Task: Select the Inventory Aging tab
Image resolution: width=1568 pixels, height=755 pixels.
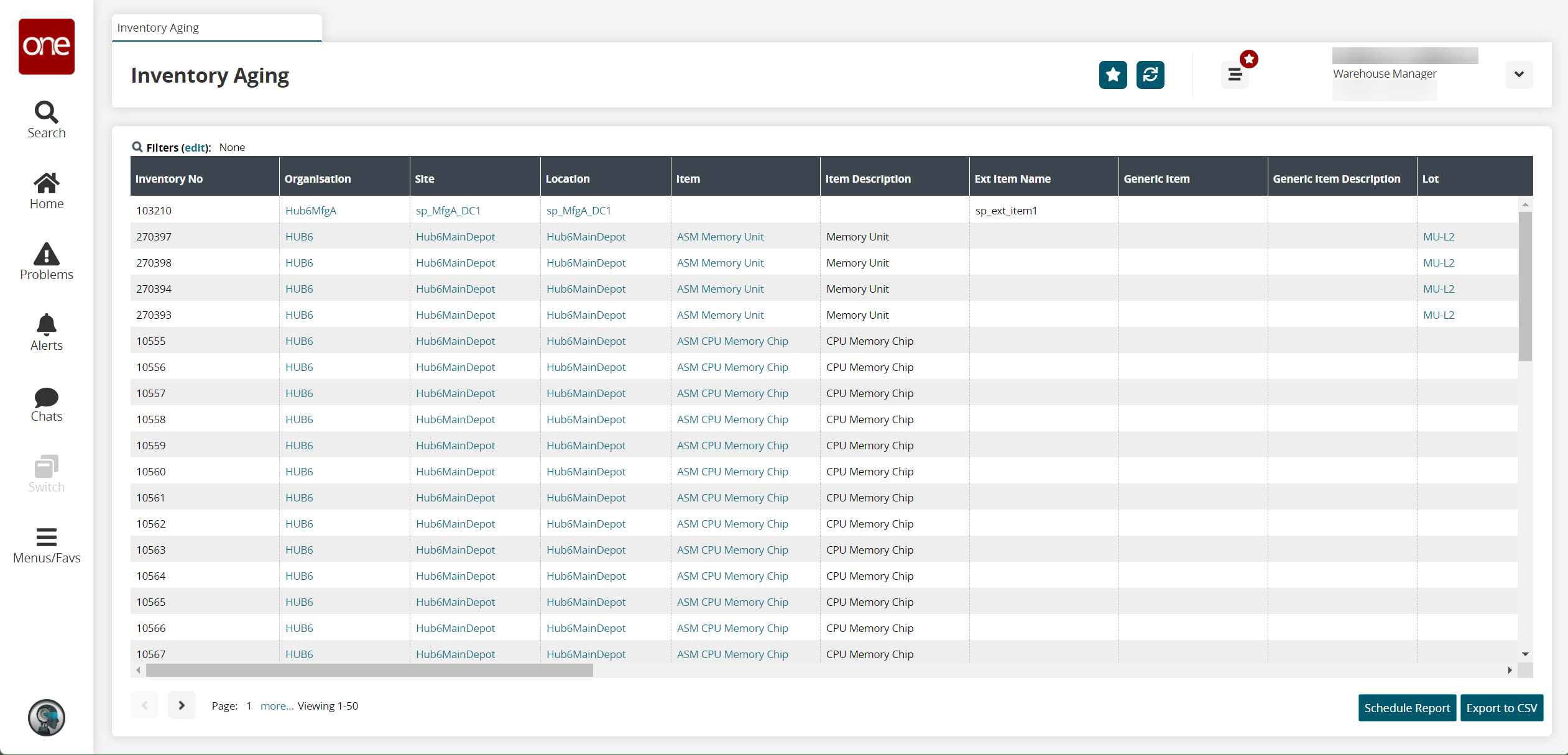Action: [216, 28]
